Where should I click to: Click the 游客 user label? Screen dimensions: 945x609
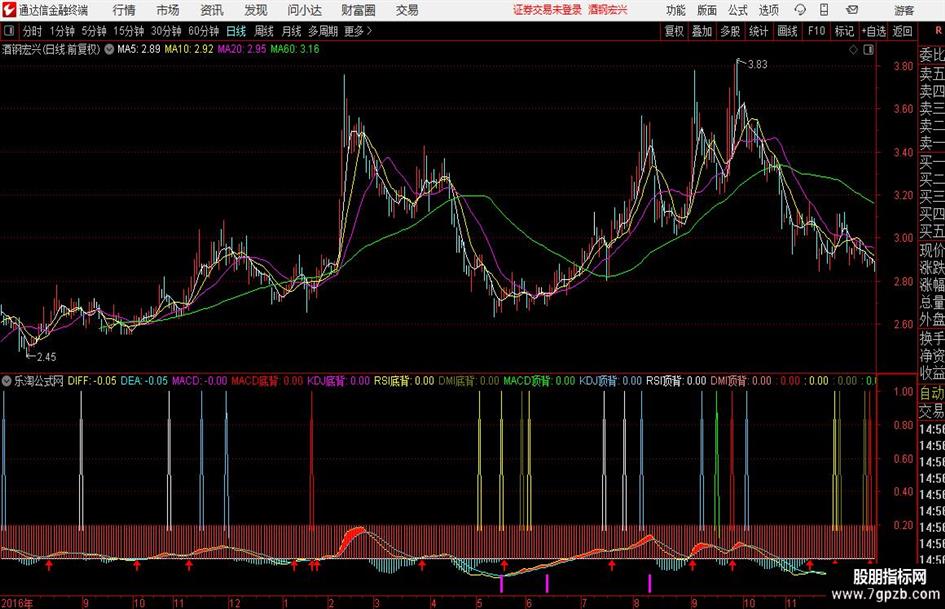point(904,10)
